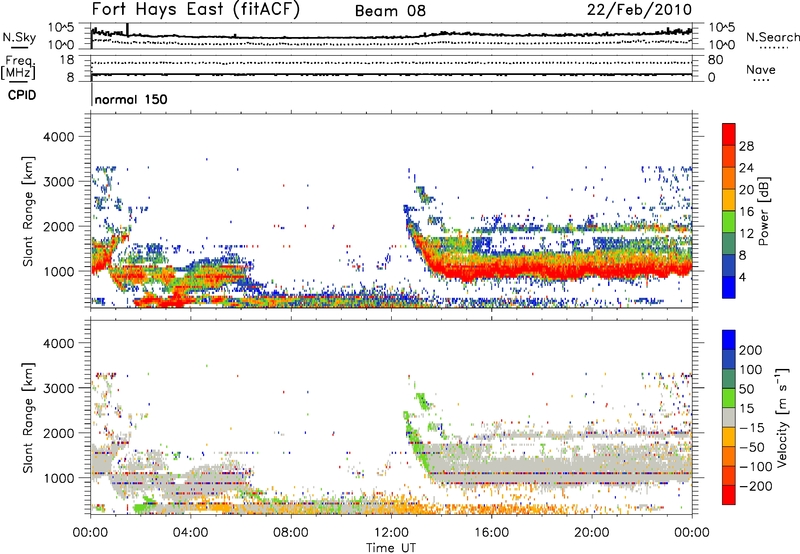Click the 'Velocity [m s-1]' color bar title
This screenshot has width=800, height=554.
click(x=782, y=417)
